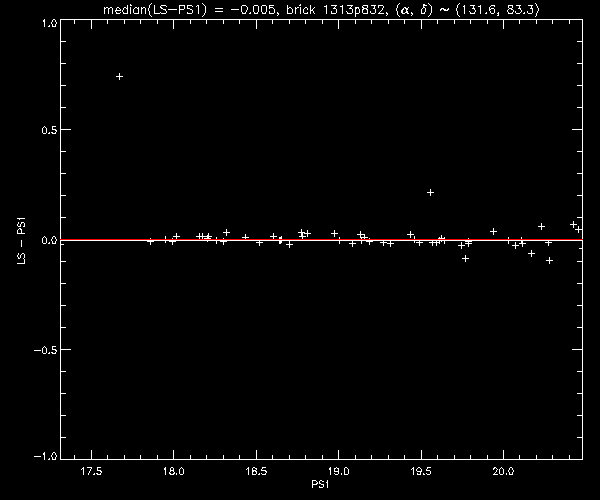
Task: Click the y-axis tick label −0.5
Action: click(46, 350)
